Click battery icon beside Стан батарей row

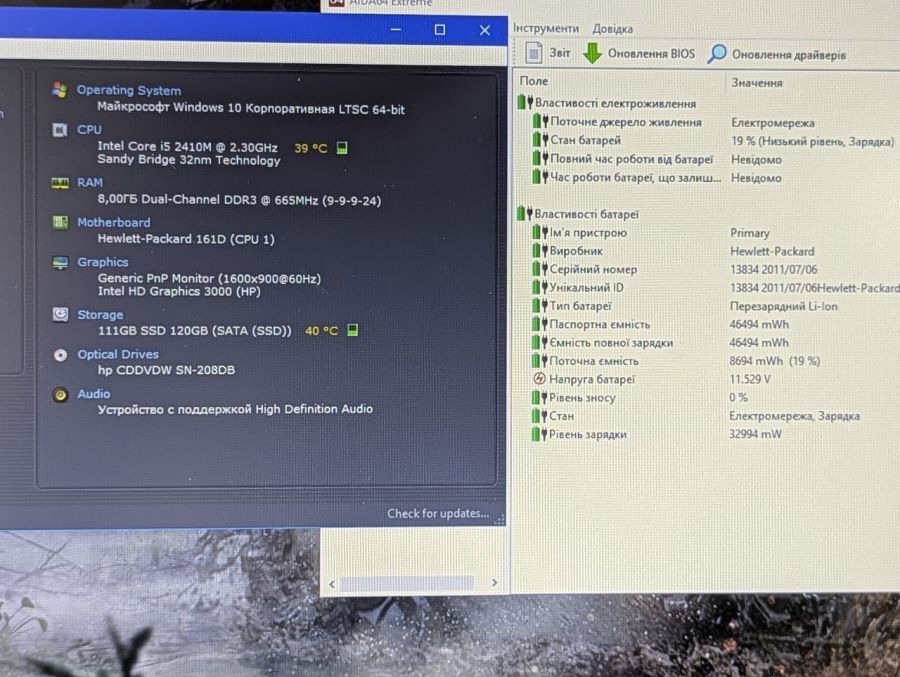pos(540,140)
